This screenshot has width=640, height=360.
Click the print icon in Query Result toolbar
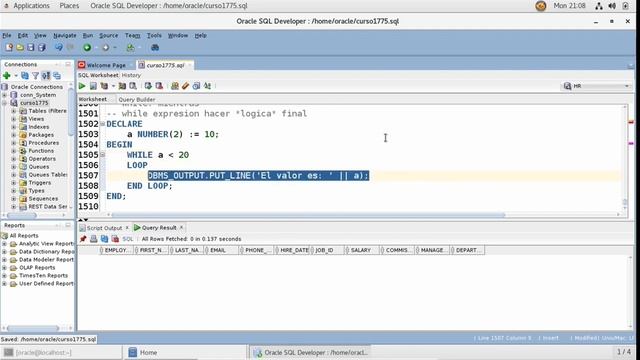pos(93,239)
